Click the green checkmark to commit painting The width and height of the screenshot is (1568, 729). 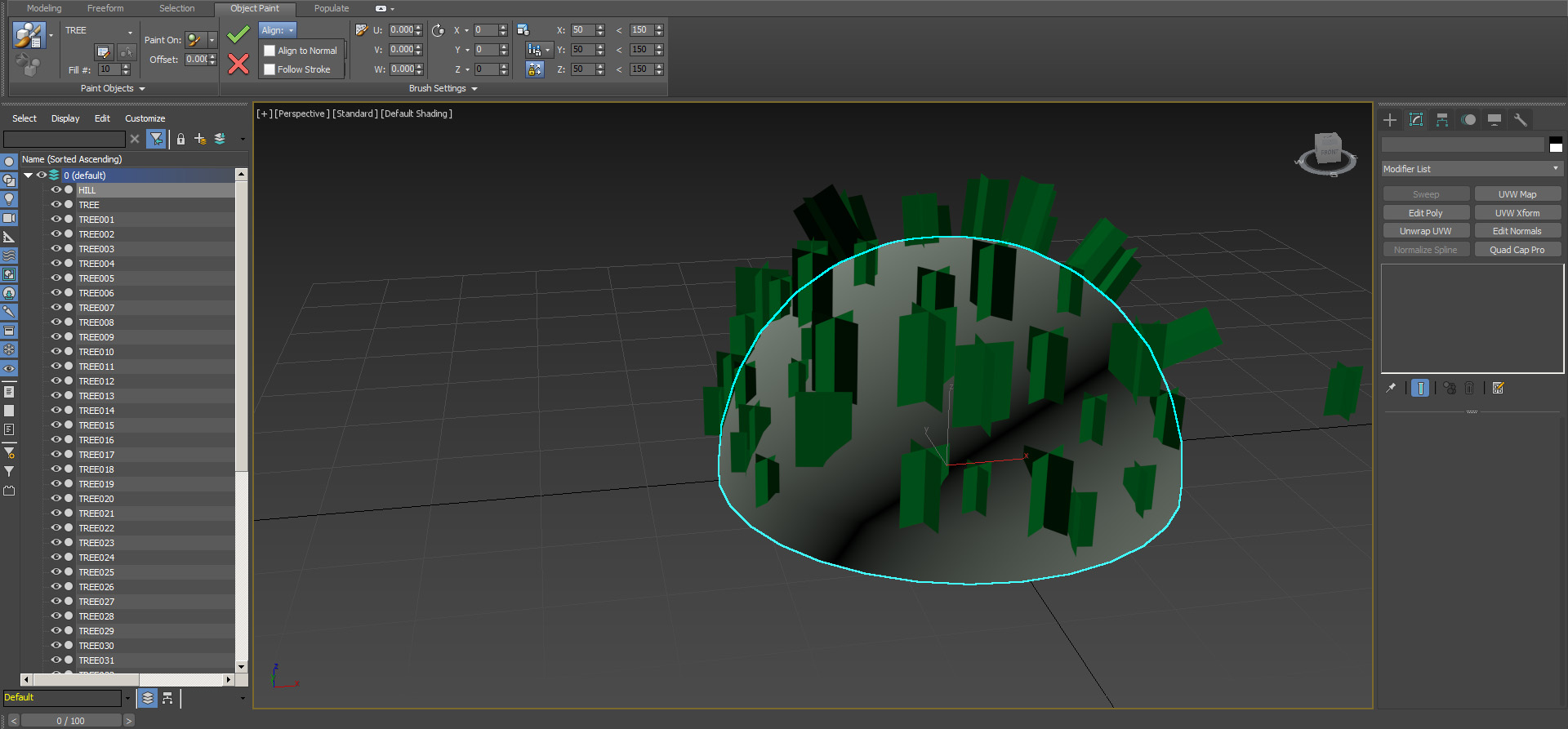pos(238,35)
